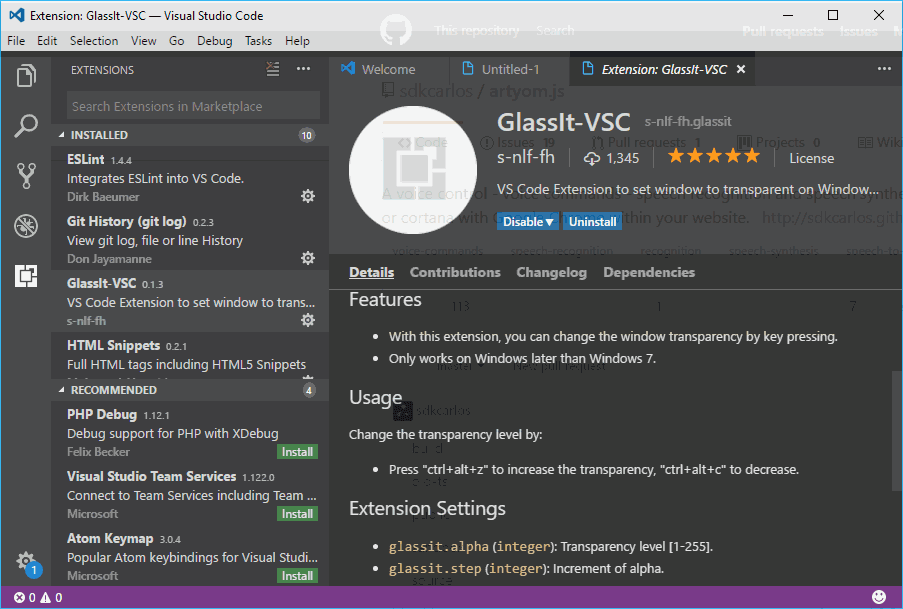Open editor more actions ellipsis

pos(885,69)
